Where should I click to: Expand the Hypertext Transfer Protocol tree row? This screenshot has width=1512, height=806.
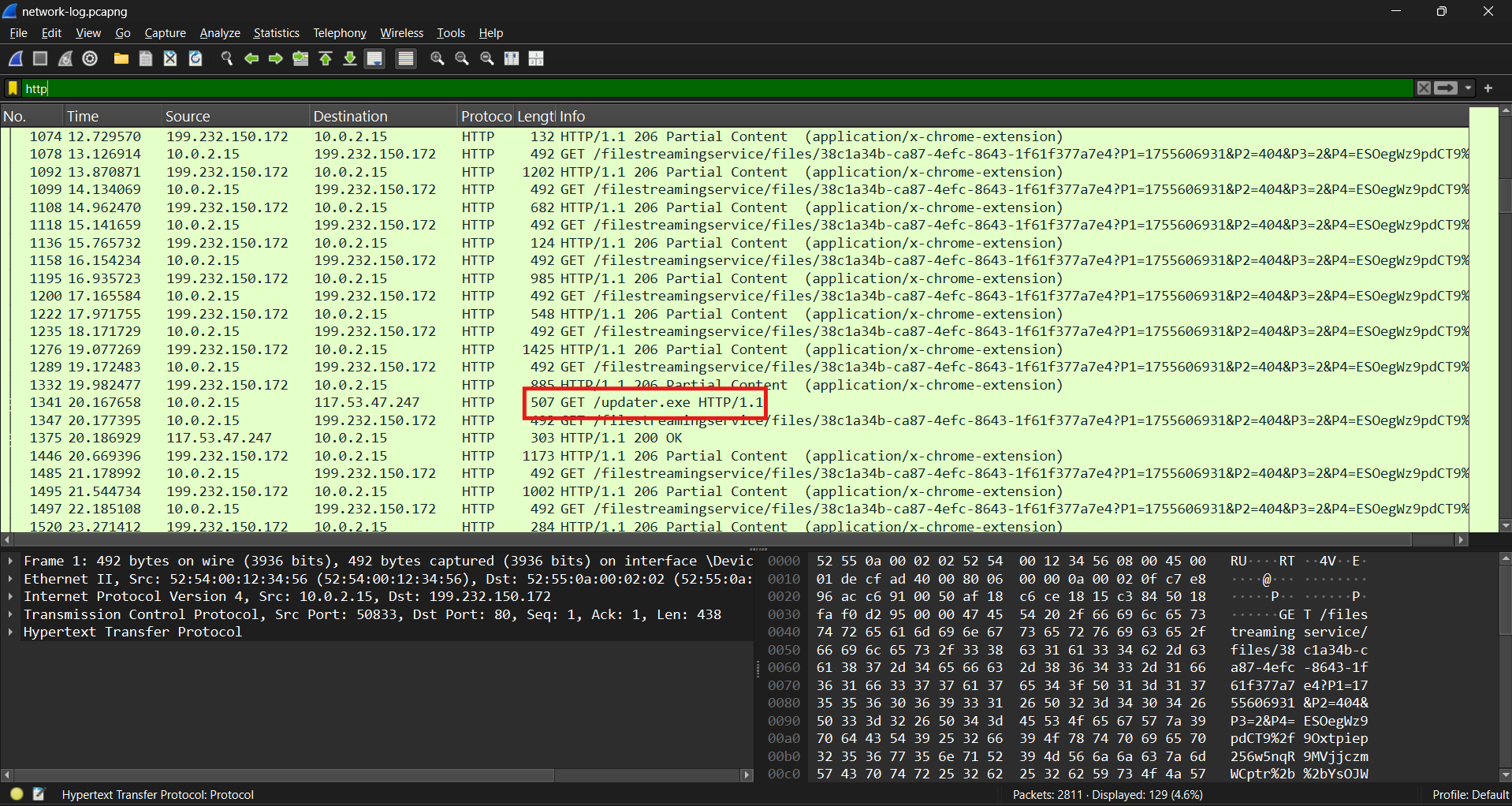click(x=10, y=632)
